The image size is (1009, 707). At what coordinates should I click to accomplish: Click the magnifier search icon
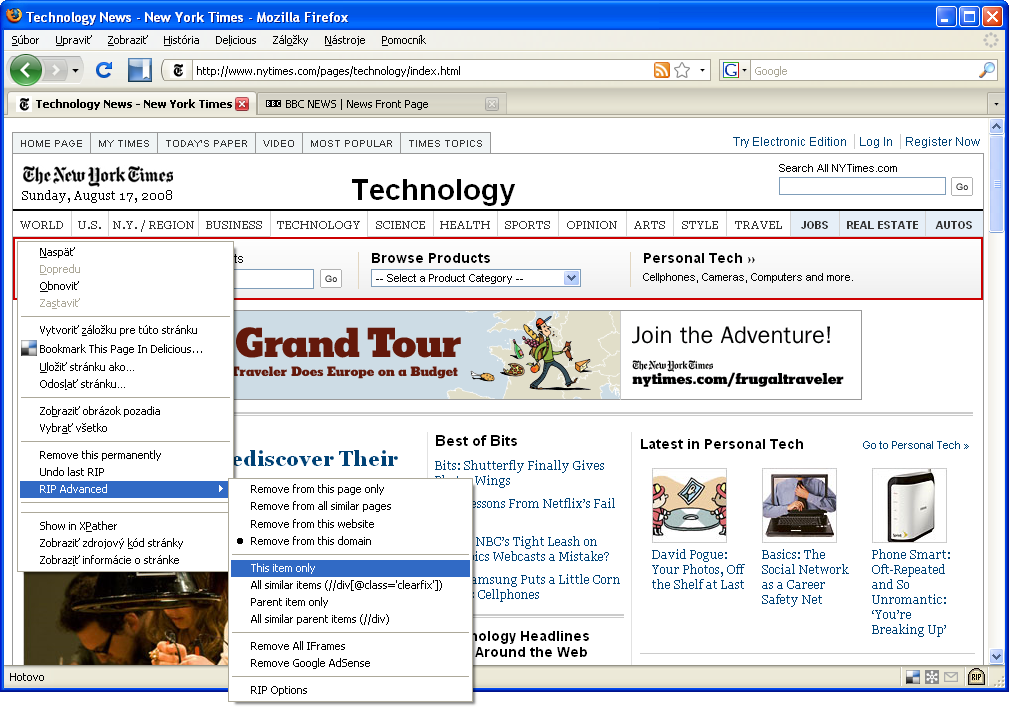click(986, 70)
